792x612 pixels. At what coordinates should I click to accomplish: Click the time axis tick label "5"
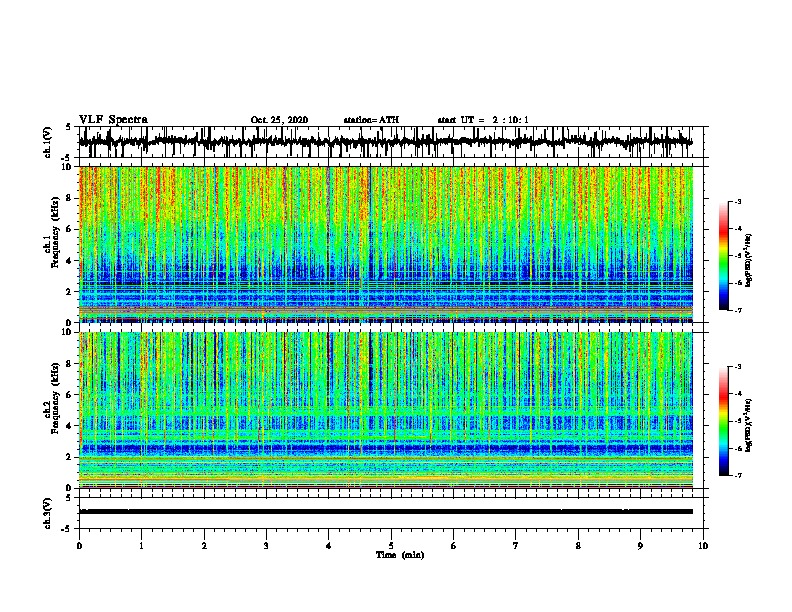pos(391,546)
